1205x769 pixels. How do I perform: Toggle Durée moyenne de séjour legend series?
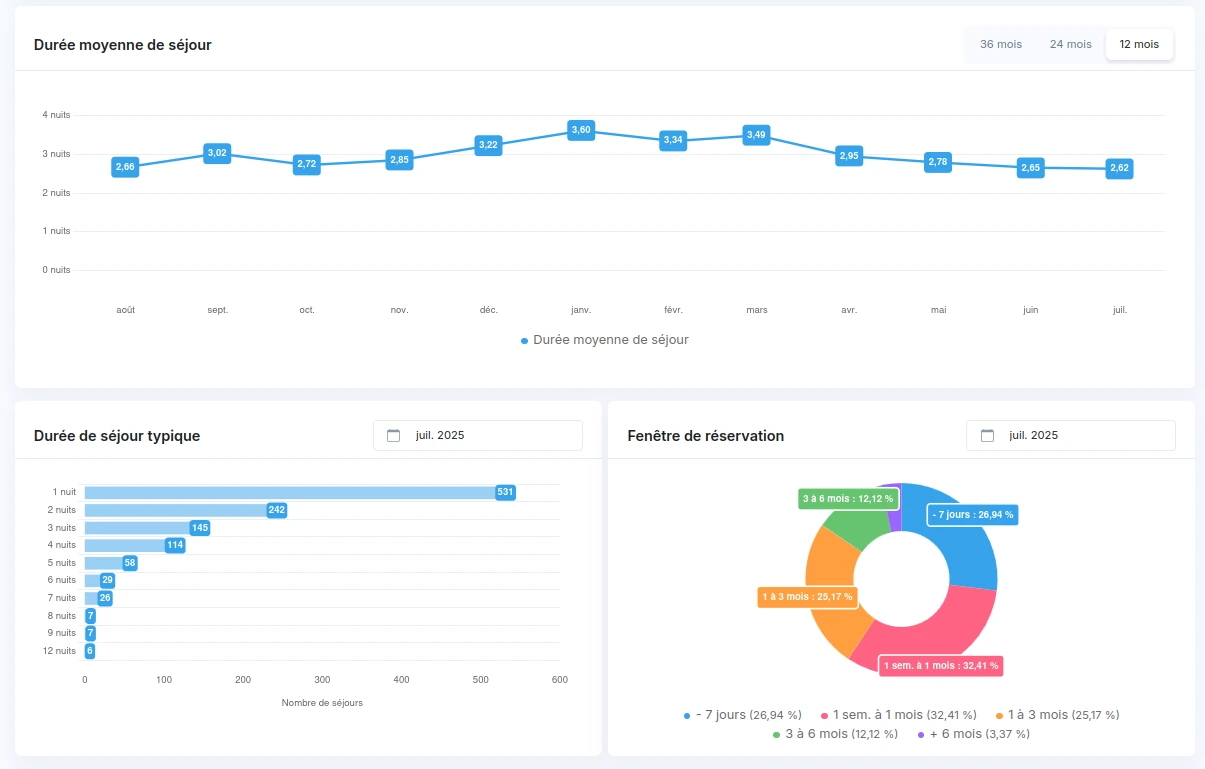click(x=604, y=340)
